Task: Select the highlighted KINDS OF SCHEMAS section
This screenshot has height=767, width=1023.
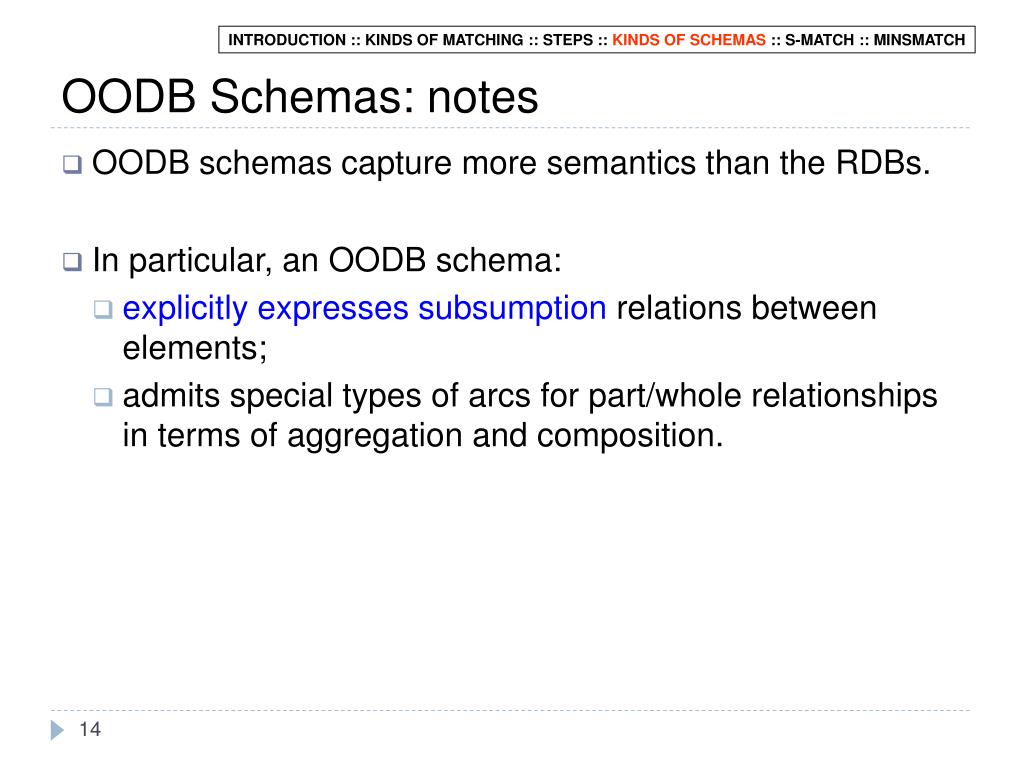Action: coord(688,40)
